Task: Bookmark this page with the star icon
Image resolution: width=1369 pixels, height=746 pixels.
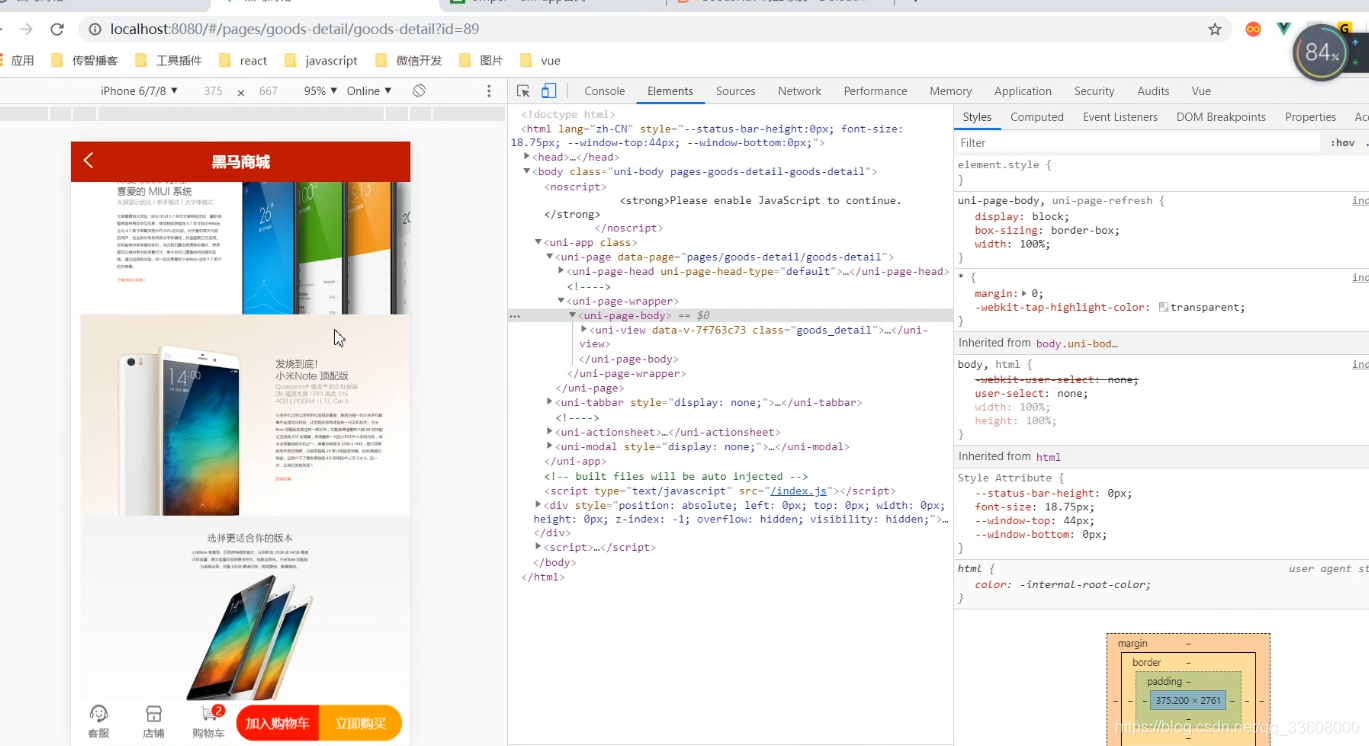Action: point(1215,29)
